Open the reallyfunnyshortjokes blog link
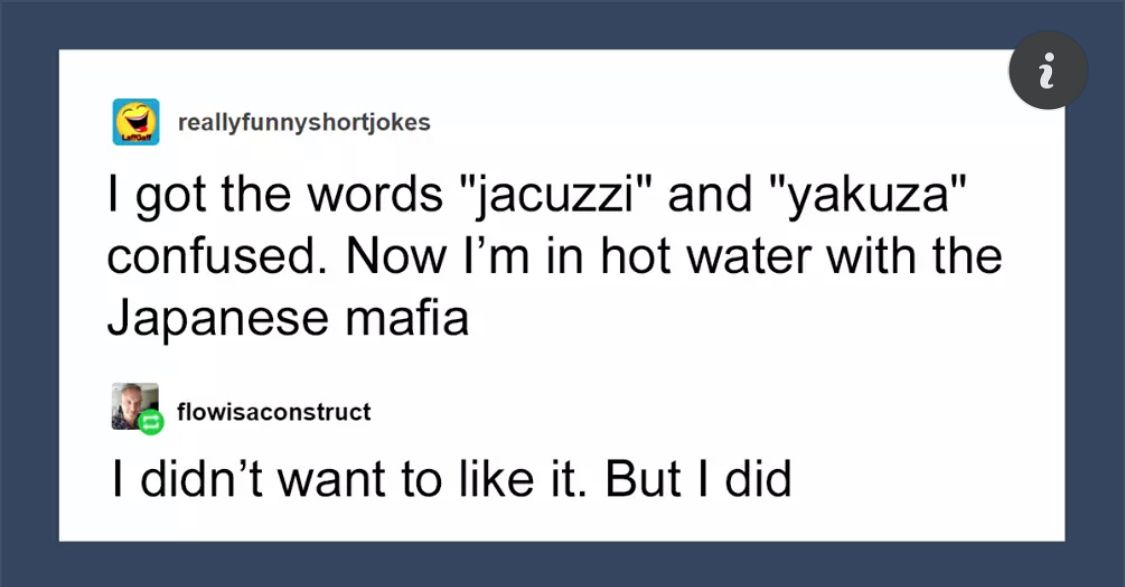Screen dimensions: 1125x587 304,123
